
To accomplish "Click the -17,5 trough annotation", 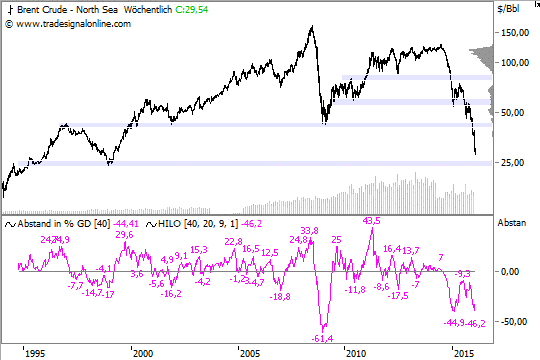I will [x=398, y=296].
